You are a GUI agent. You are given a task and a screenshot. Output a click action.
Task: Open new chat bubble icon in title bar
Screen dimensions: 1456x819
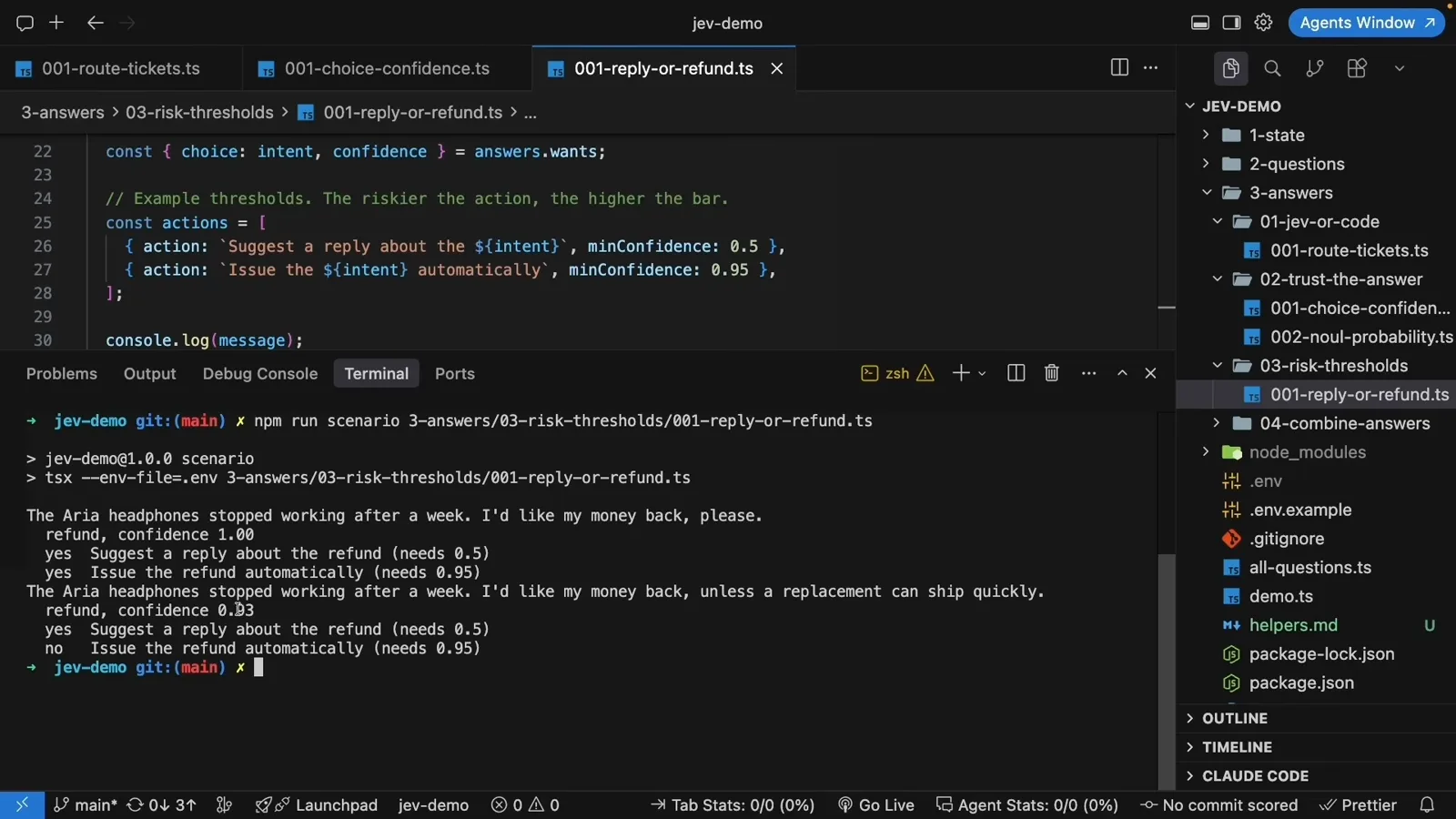tap(25, 23)
